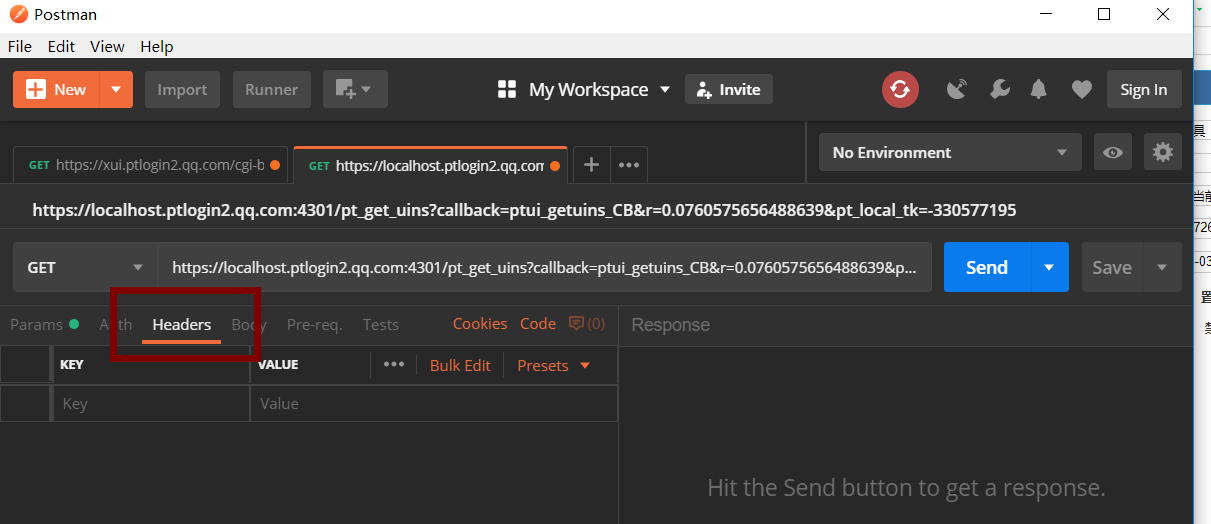Open manage environments gear icon

pos(1162,152)
